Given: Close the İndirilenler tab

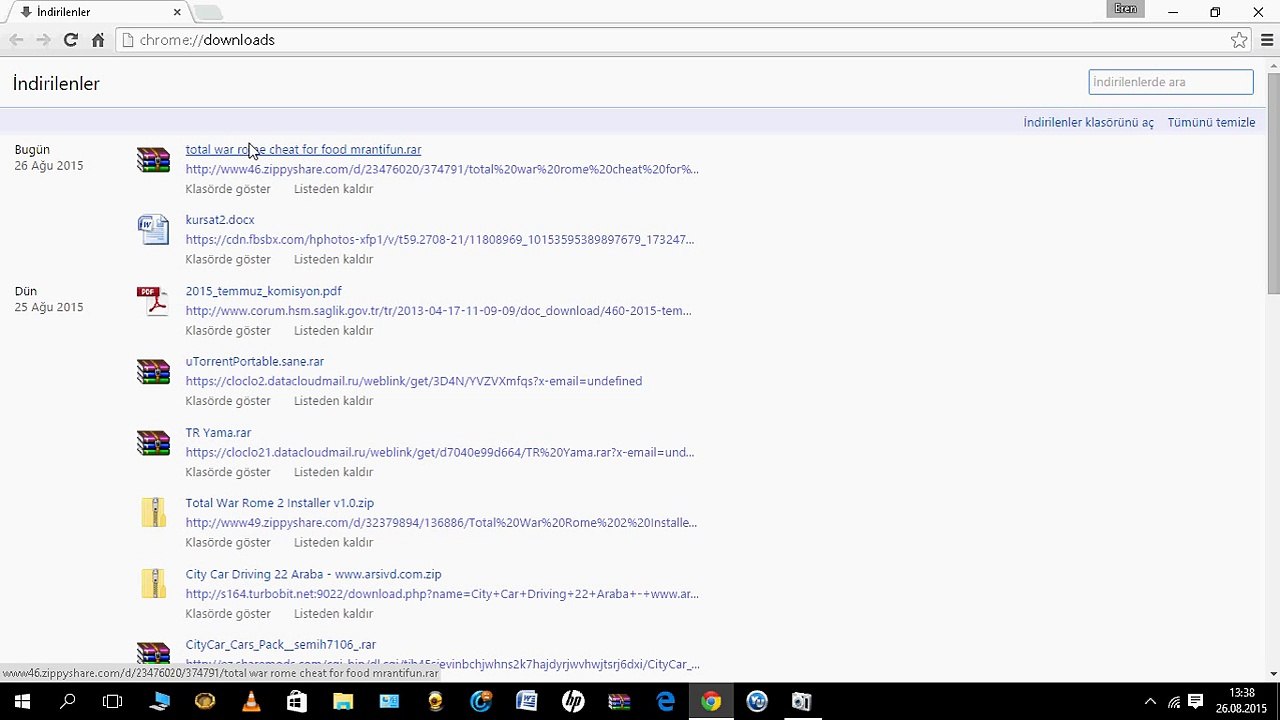Looking at the screenshot, I should [x=177, y=12].
